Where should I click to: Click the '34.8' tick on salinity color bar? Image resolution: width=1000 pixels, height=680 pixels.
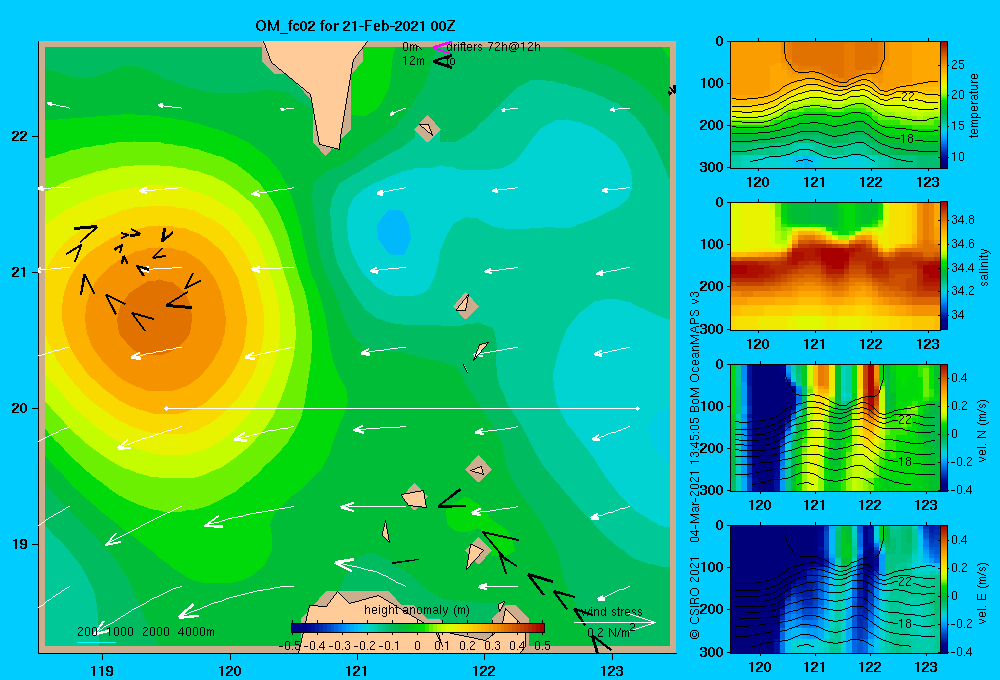(x=962, y=219)
